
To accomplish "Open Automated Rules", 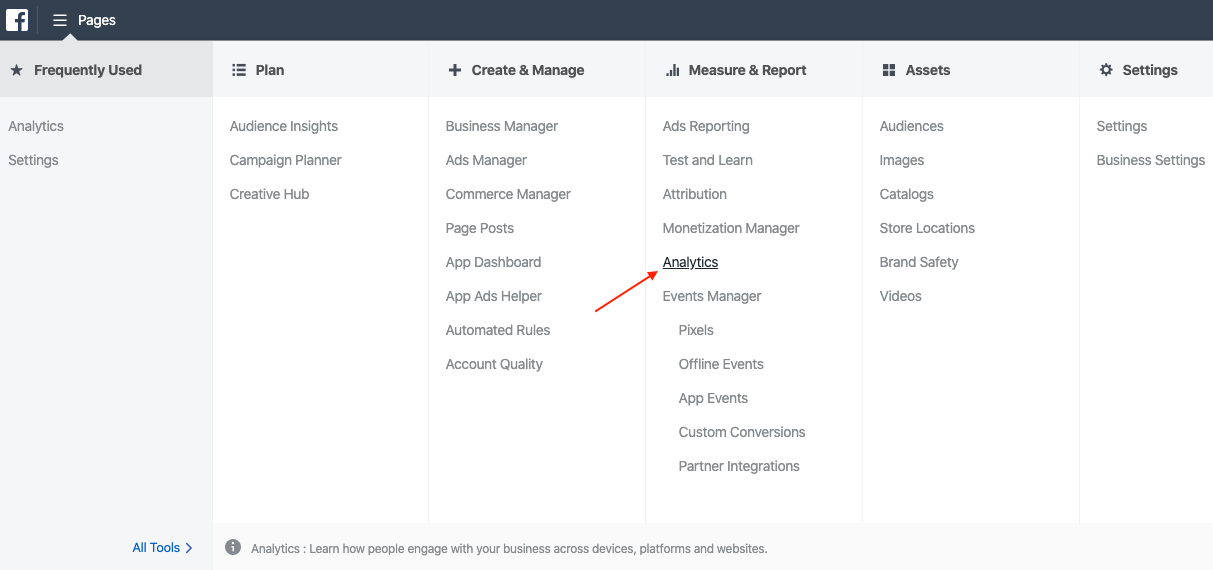I will point(498,330).
